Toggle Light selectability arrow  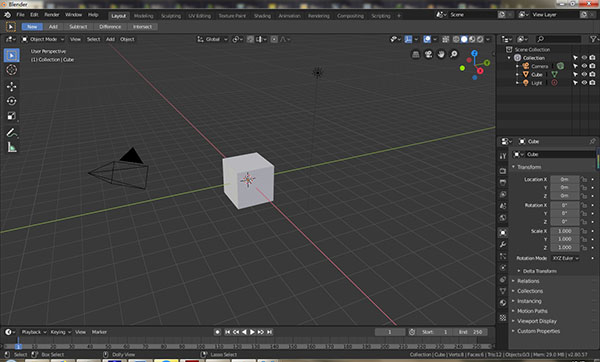575,83
